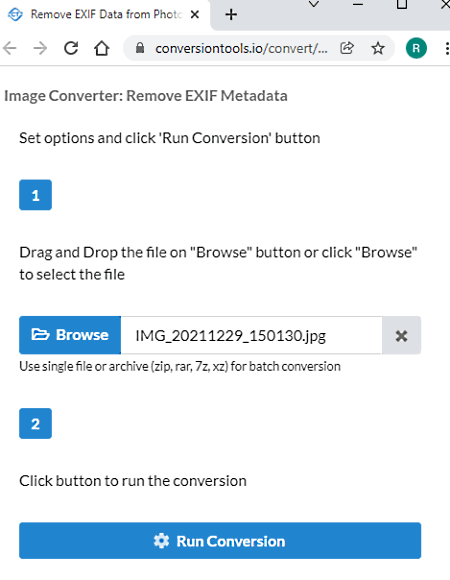Image resolution: width=450 pixels, height=580 pixels.
Task: Go forward with the forward arrow
Action: pyautogui.click(x=40, y=48)
